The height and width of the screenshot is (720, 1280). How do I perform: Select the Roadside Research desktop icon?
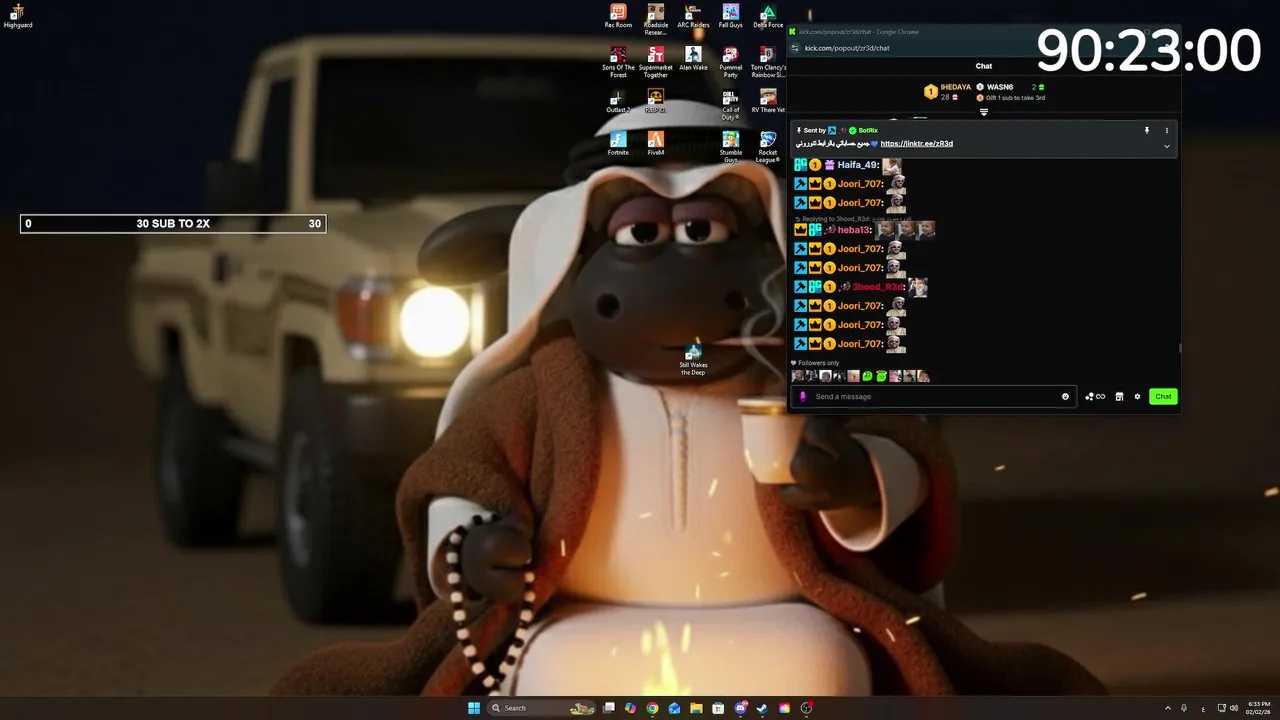coord(655,19)
